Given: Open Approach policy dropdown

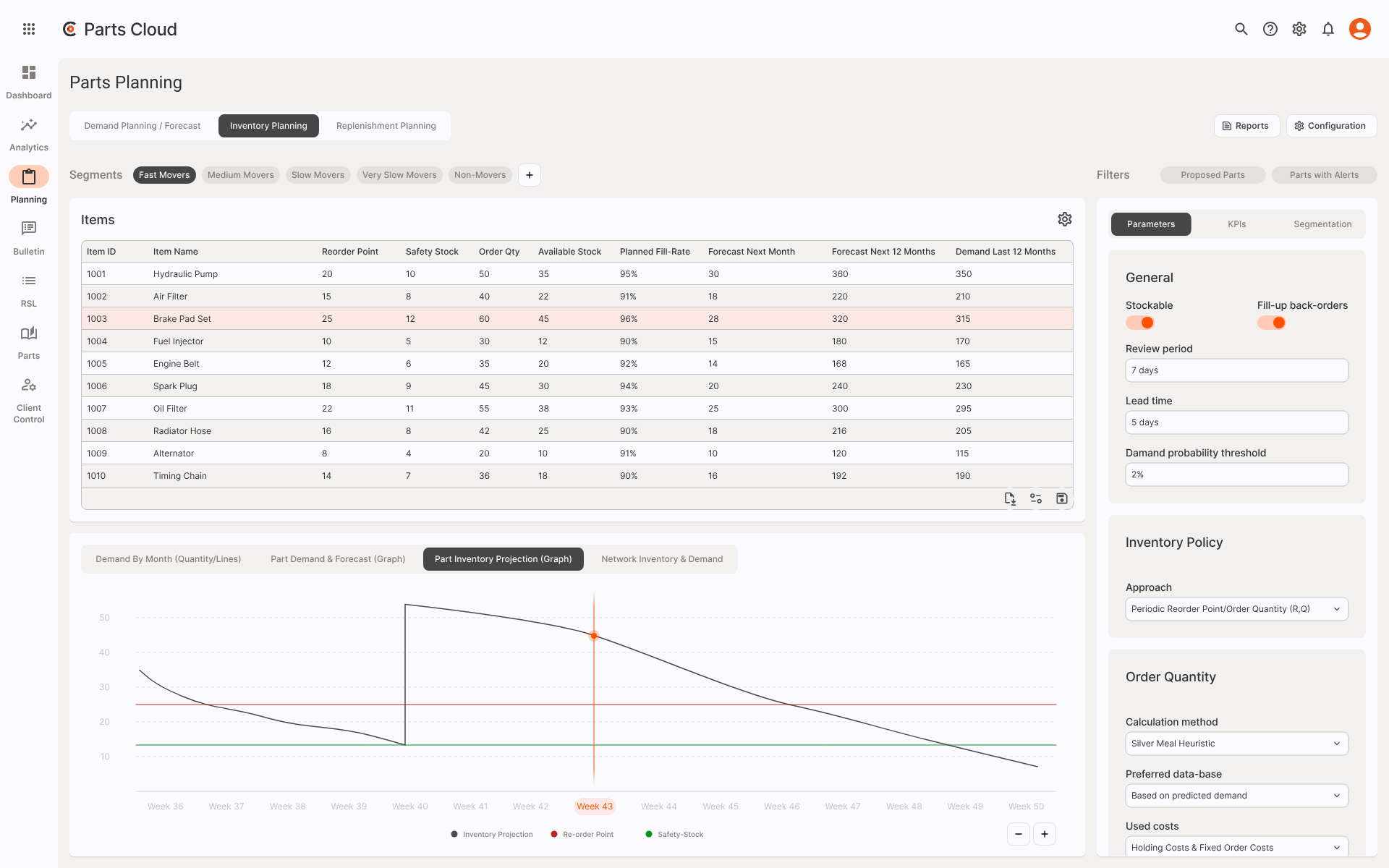Looking at the screenshot, I should tap(1237, 609).
